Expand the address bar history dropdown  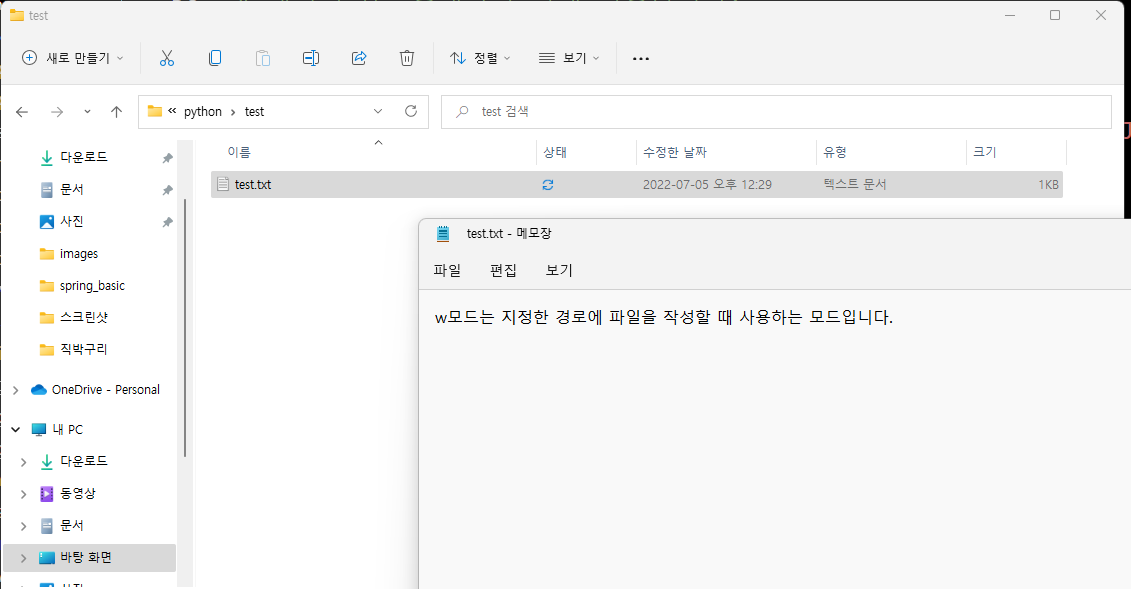378,111
